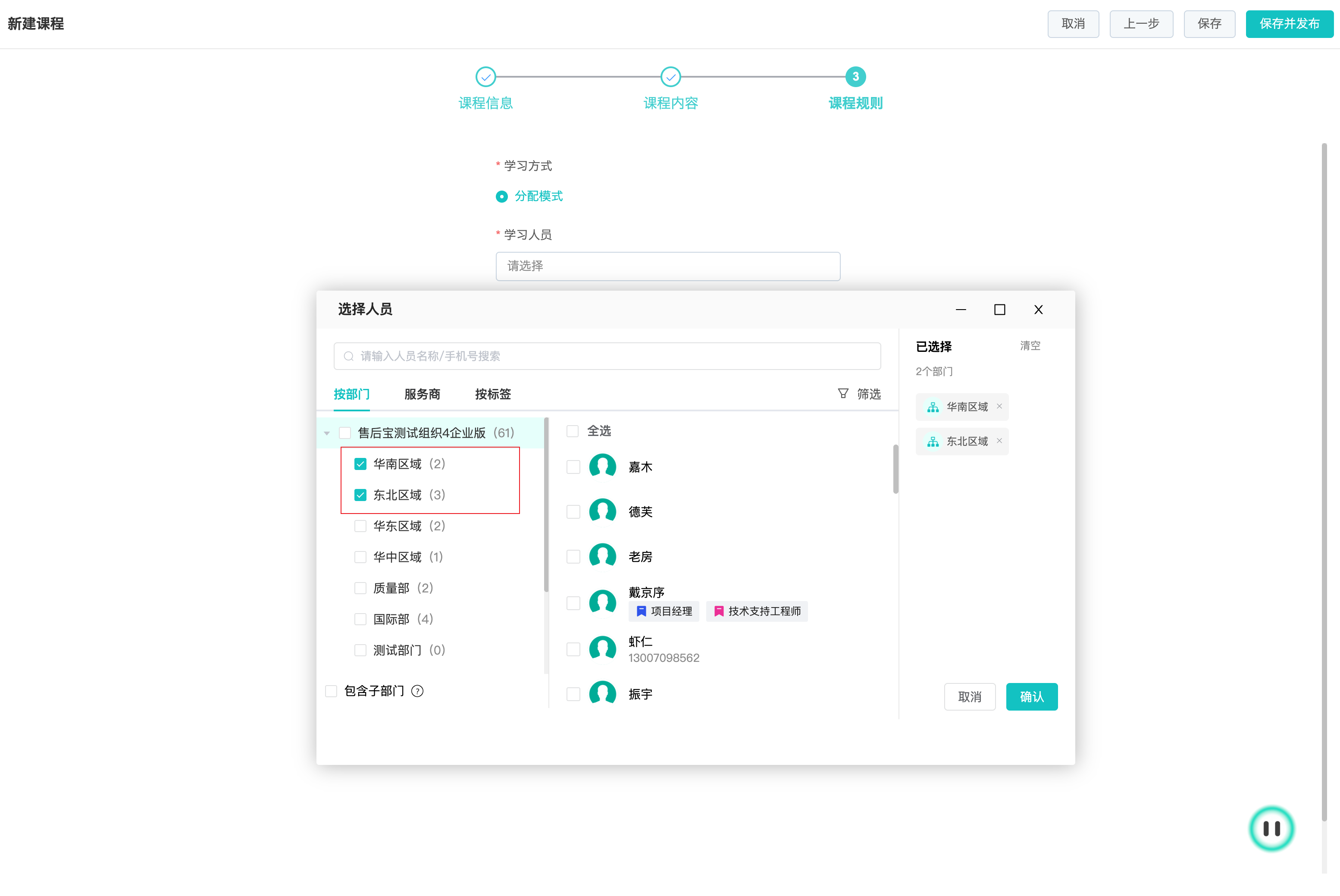Switch to the 按标签 tab
This screenshot has width=1340, height=896.
click(x=492, y=394)
